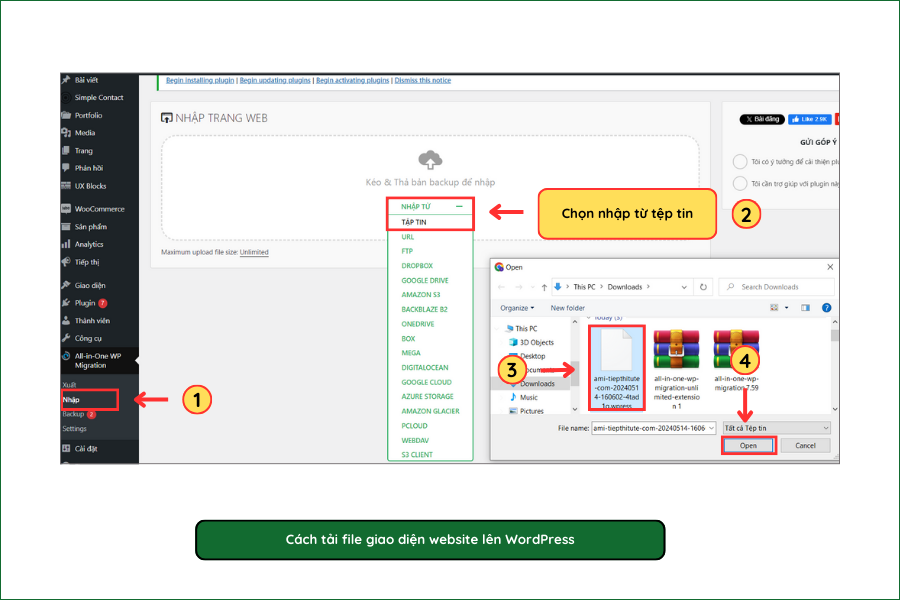This screenshot has width=900, height=600.
Task: Choose URL from the import list
Action: pyautogui.click(x=408, y=237)
